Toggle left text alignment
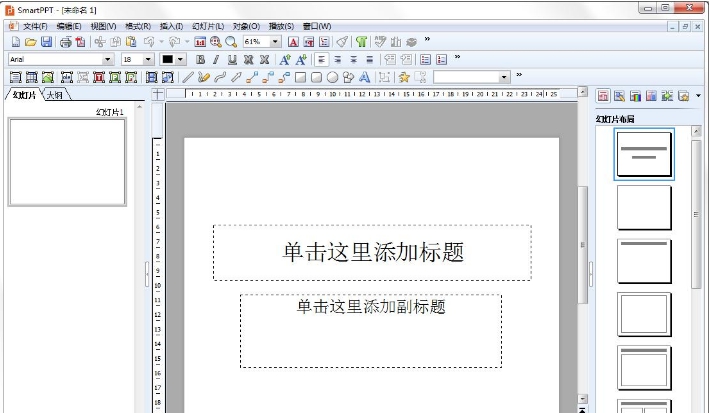Viewport: 710px width, 413px height. click(321, 59)
